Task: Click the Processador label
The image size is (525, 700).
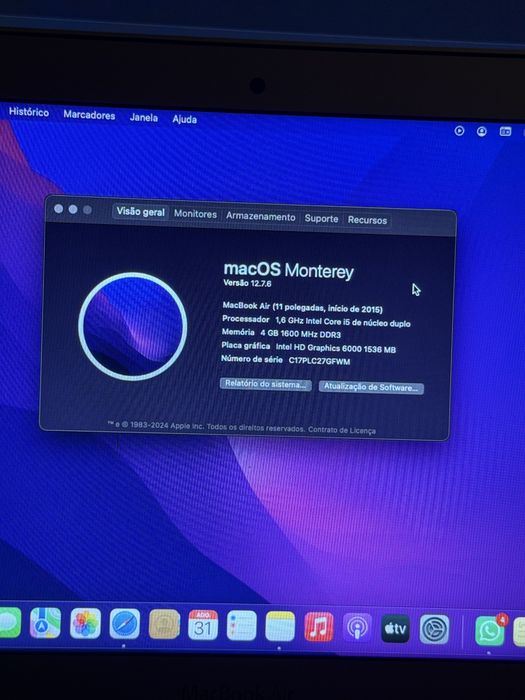Action: (x=246, y=319)
